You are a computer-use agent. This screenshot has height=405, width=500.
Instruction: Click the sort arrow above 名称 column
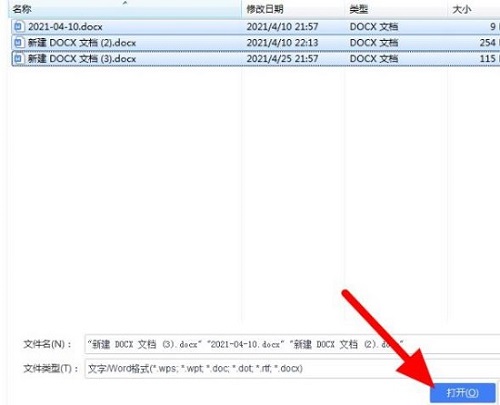coord(125,3)
